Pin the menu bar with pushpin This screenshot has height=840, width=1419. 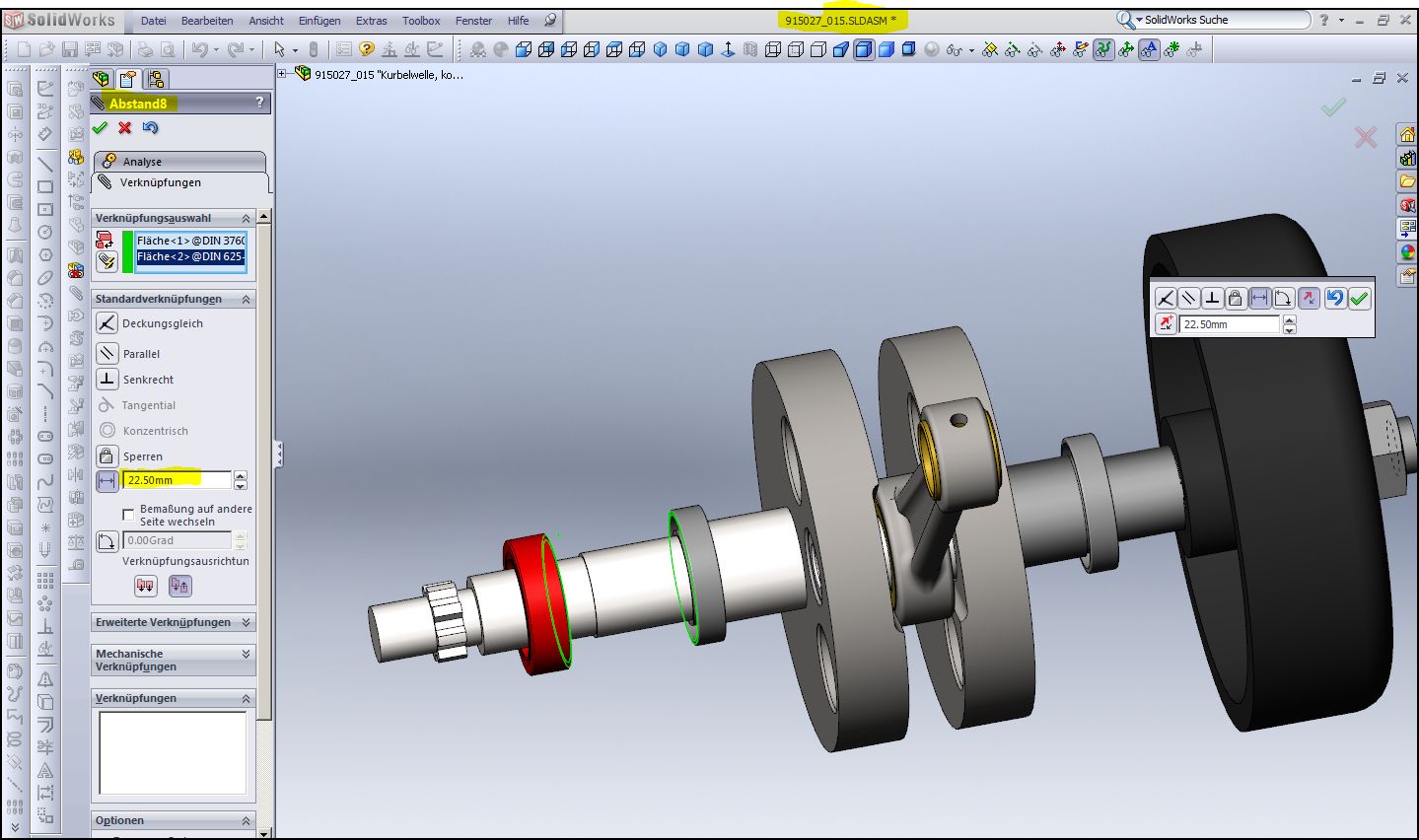tap(550, 20)
